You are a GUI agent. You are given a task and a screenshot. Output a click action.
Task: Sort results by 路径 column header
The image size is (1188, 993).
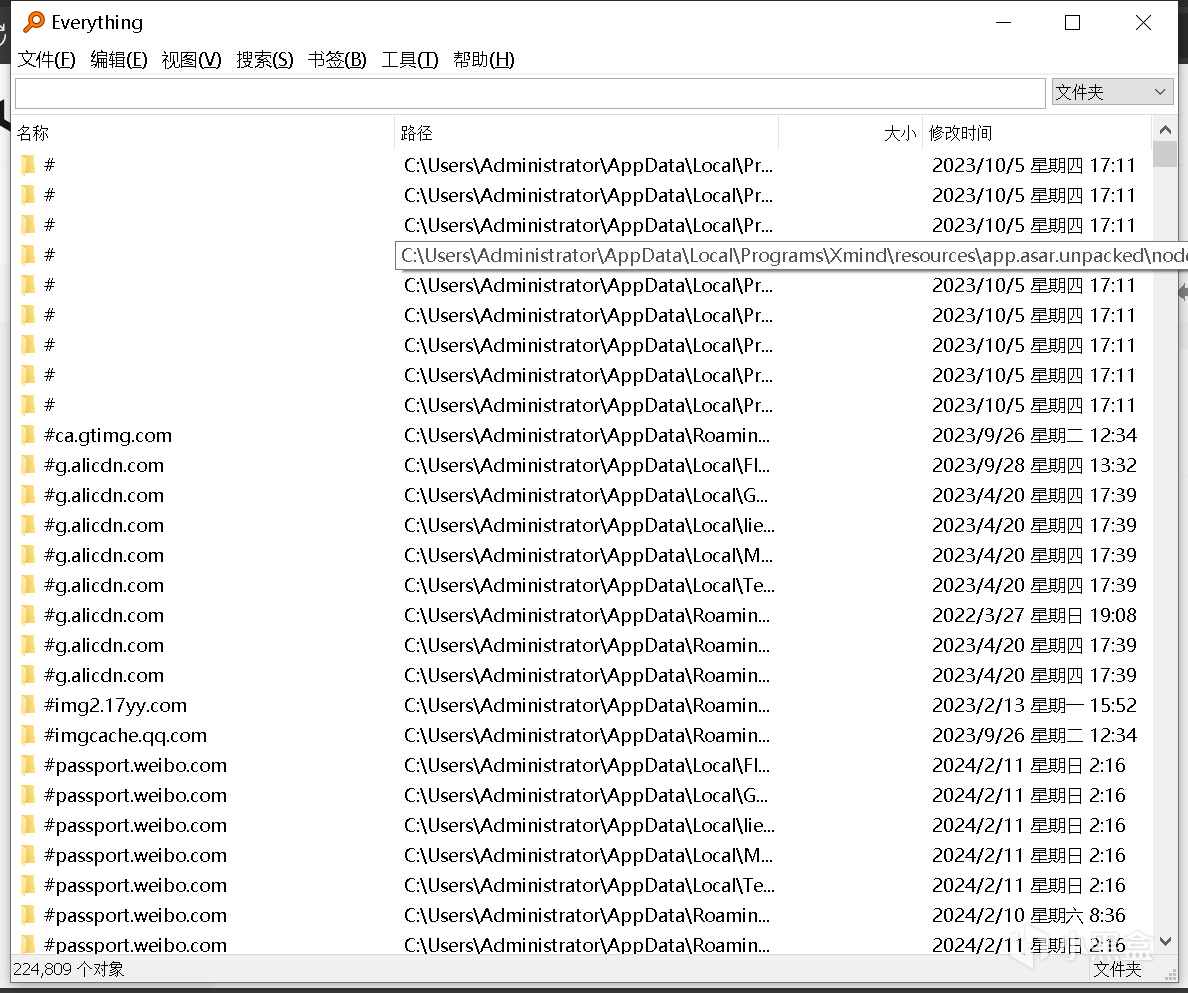point(587,133)
